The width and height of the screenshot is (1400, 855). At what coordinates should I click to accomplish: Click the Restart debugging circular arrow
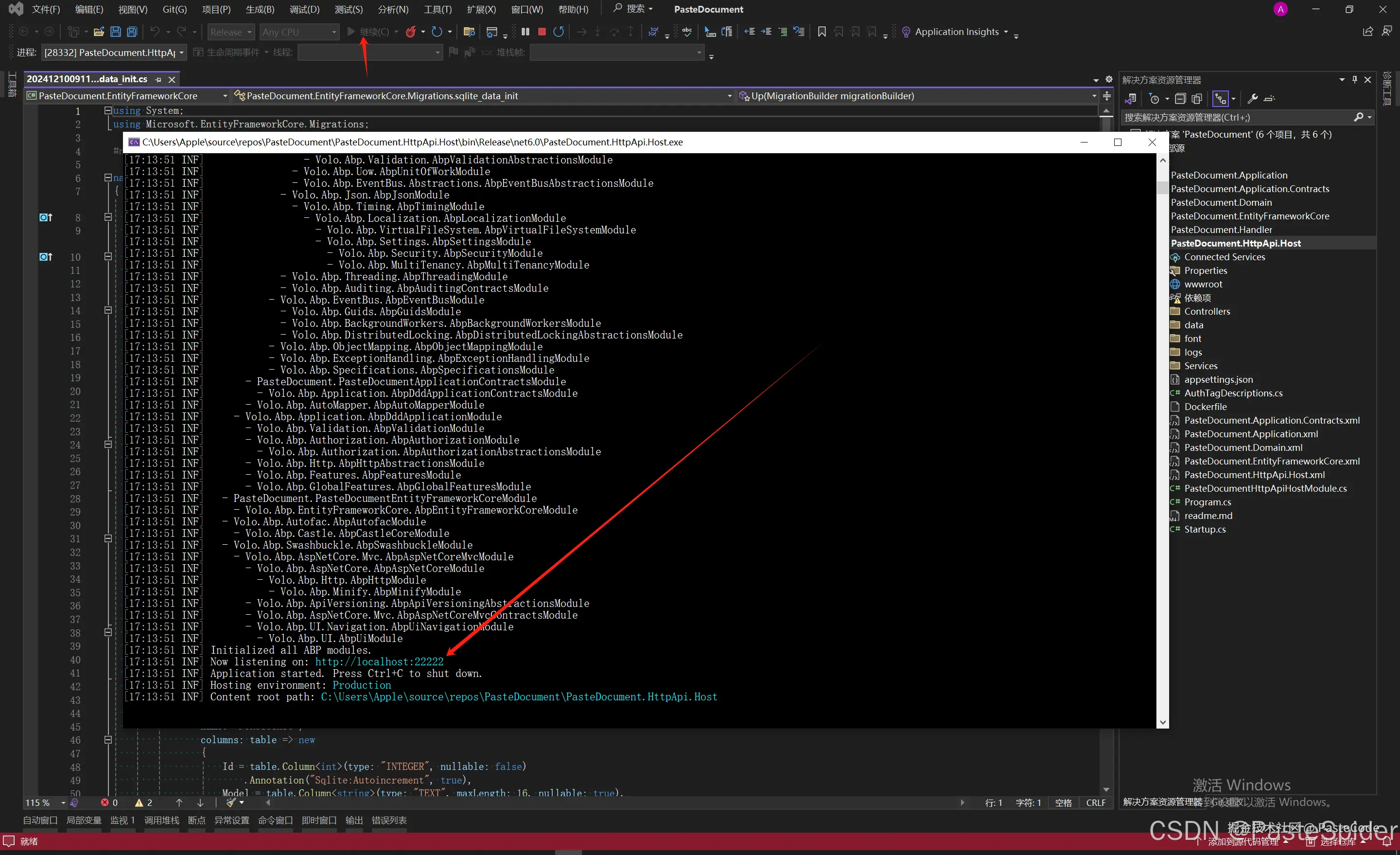pos(559,32)
